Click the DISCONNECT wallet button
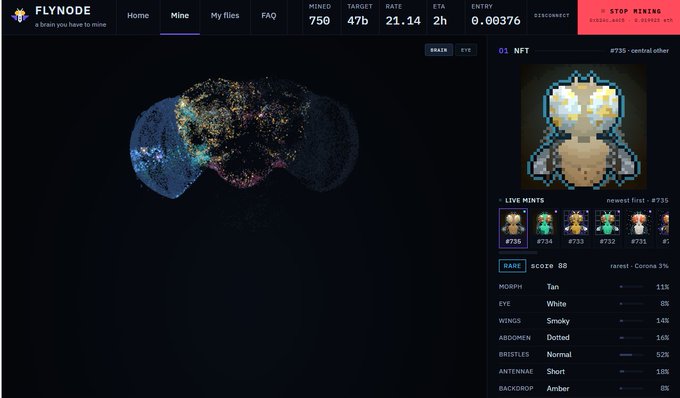The height and width of the screenshot is (398, 680). [552, 16]
